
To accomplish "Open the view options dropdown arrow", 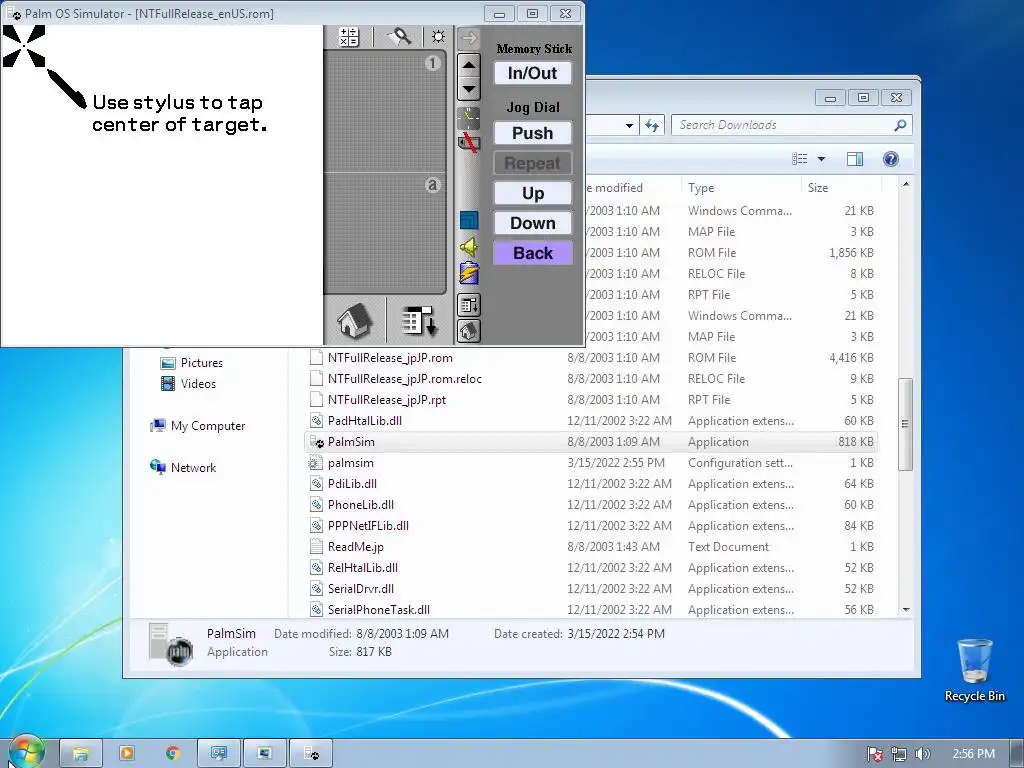I will tap(822, 159).
